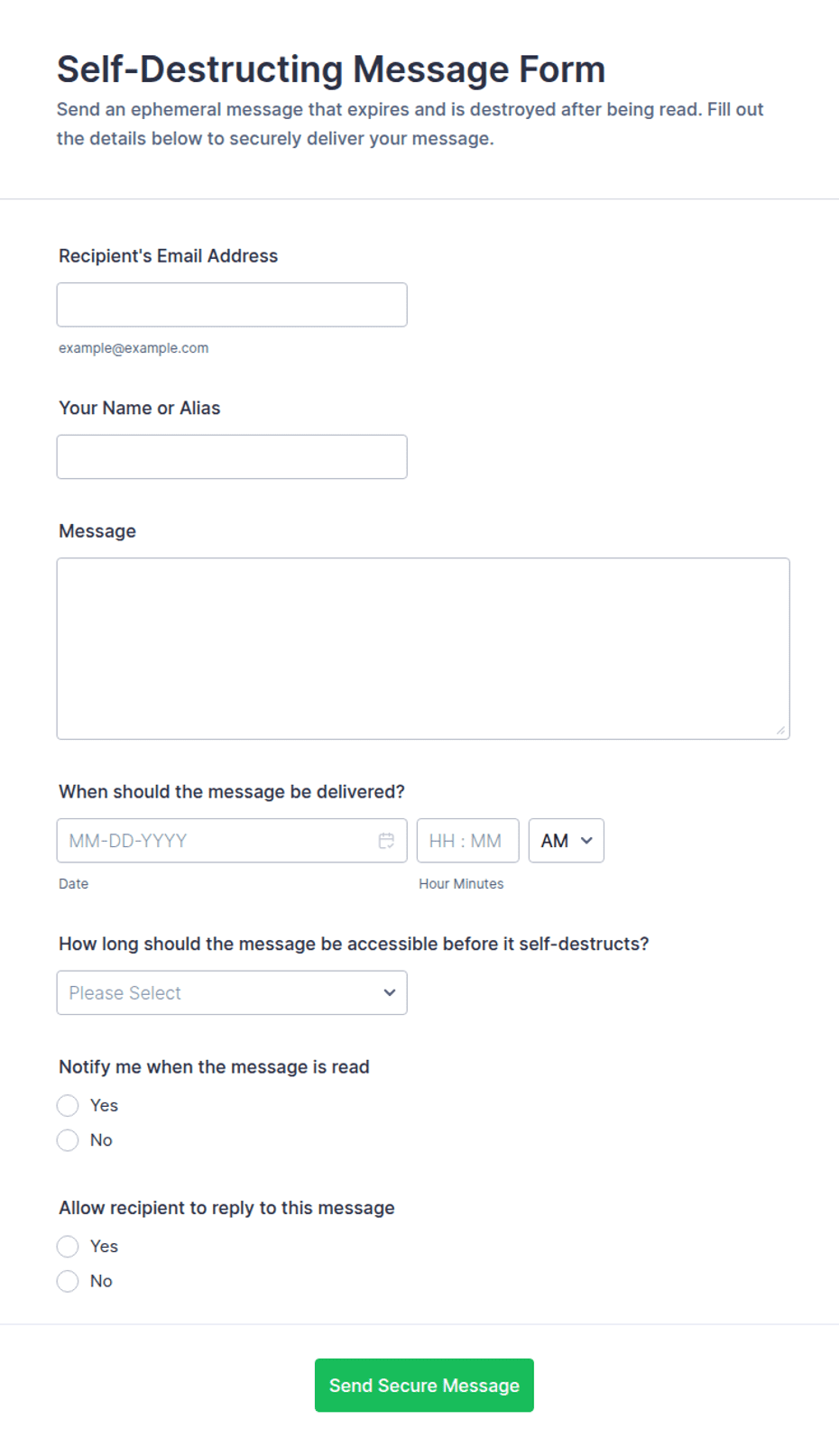Viewport: 839px width, 1456px height.
Task: Click the chevron arrow in Please Select
Action: (x=390, y=992)
